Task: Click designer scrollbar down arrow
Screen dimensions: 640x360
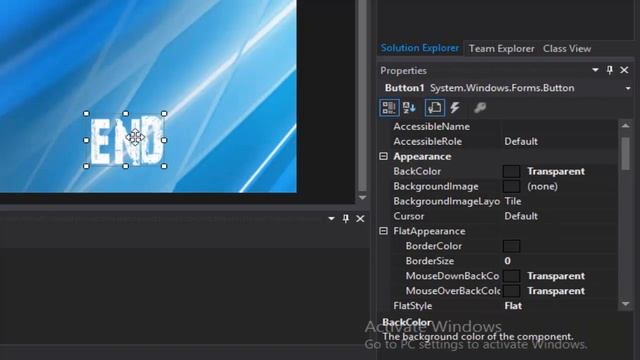Action: (x=362, y=198)
